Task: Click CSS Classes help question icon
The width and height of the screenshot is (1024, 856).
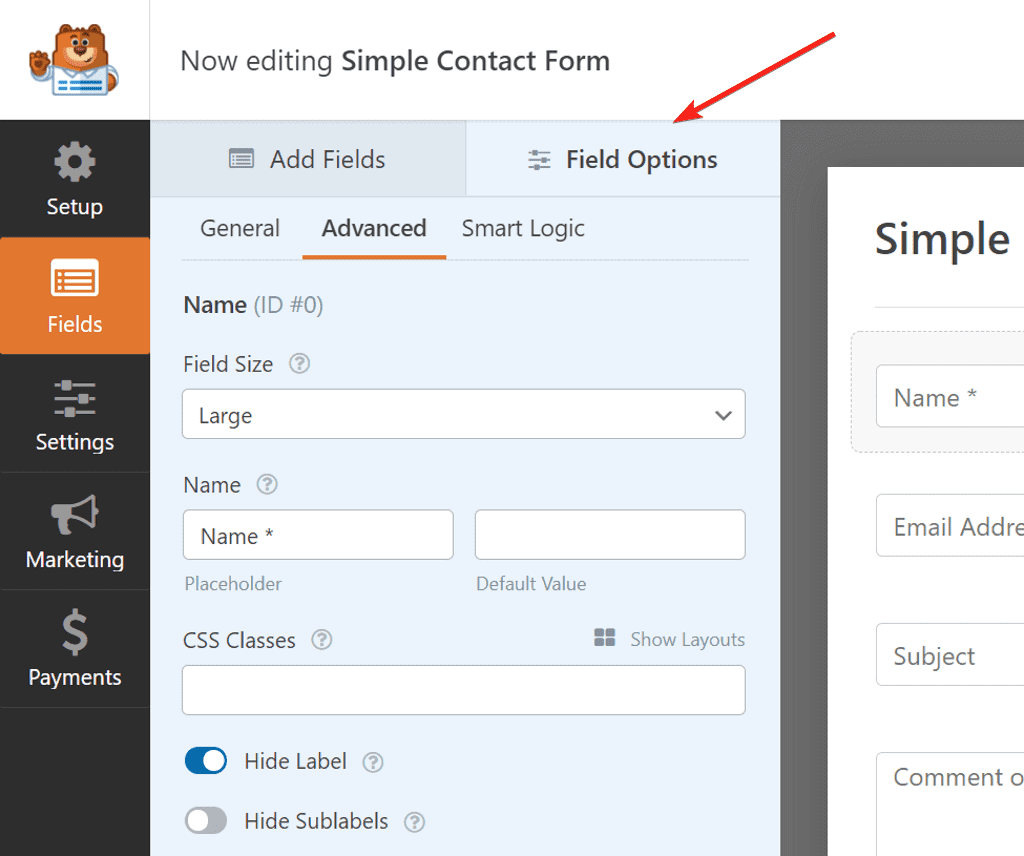Action: 321,640
